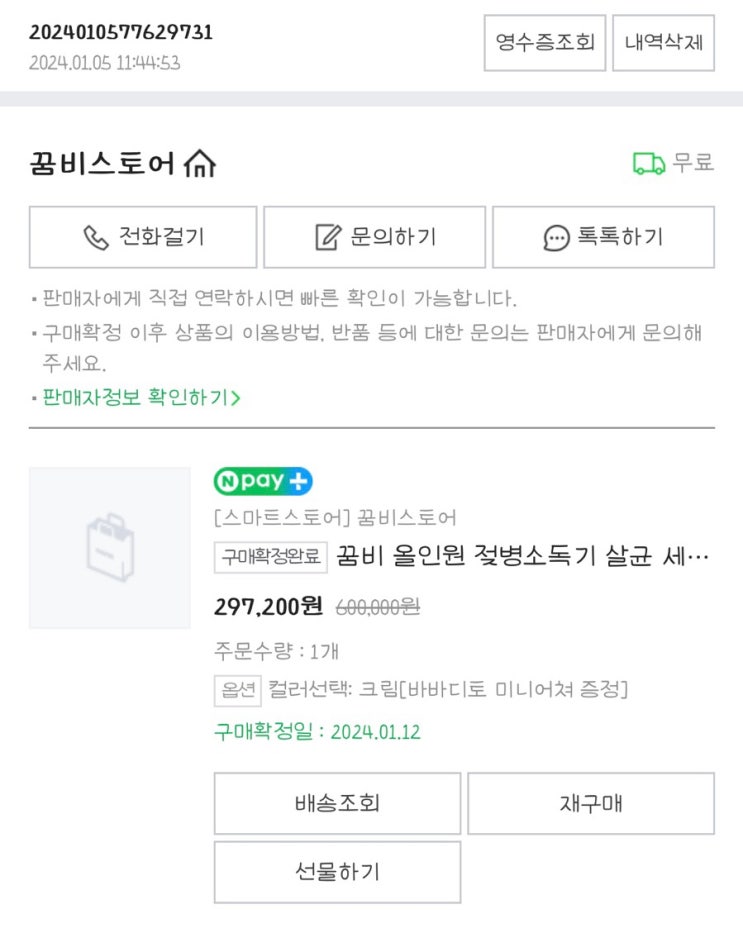Click the 구매확정완료 status badge
Image resolution: width=743 pixels, height=933 pixels.
point(270,557)
